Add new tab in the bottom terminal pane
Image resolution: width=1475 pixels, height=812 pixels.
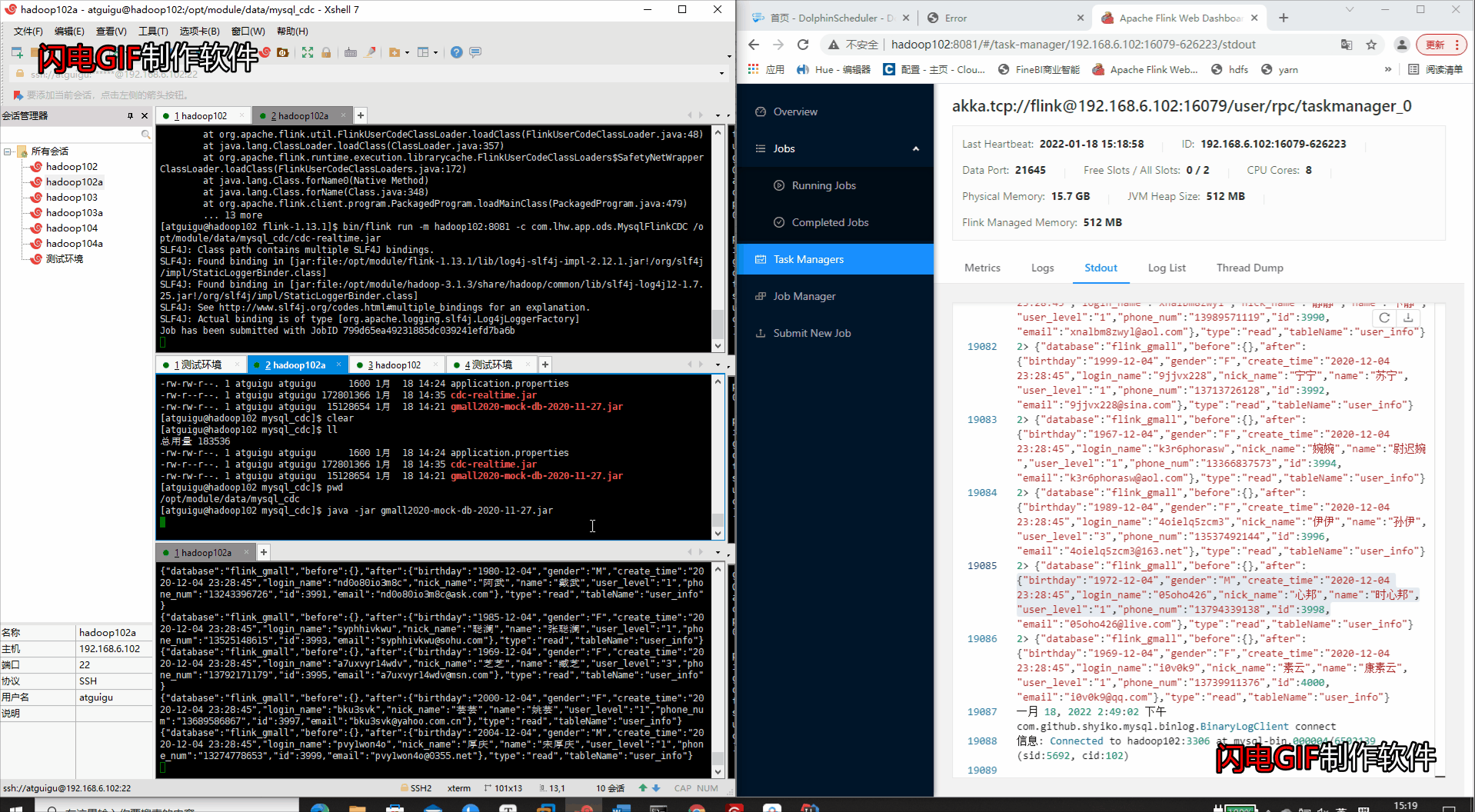coord(263,552)
